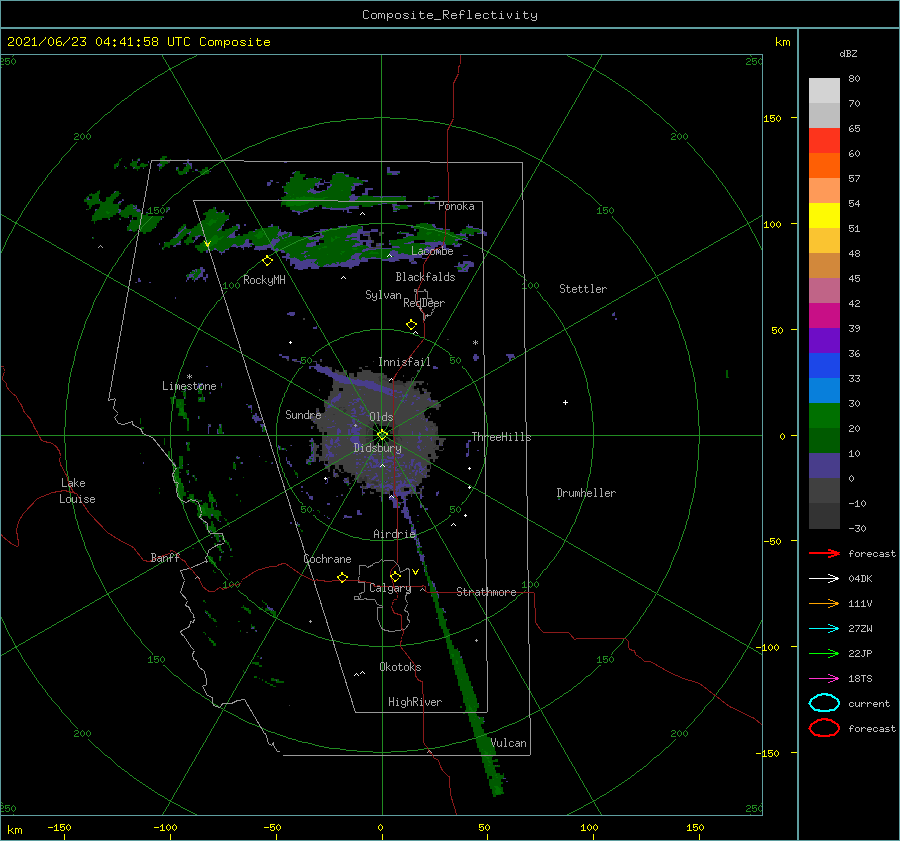Click the dBZ legend heading
This screenshot has height=841, width=900.
[848, 53]
